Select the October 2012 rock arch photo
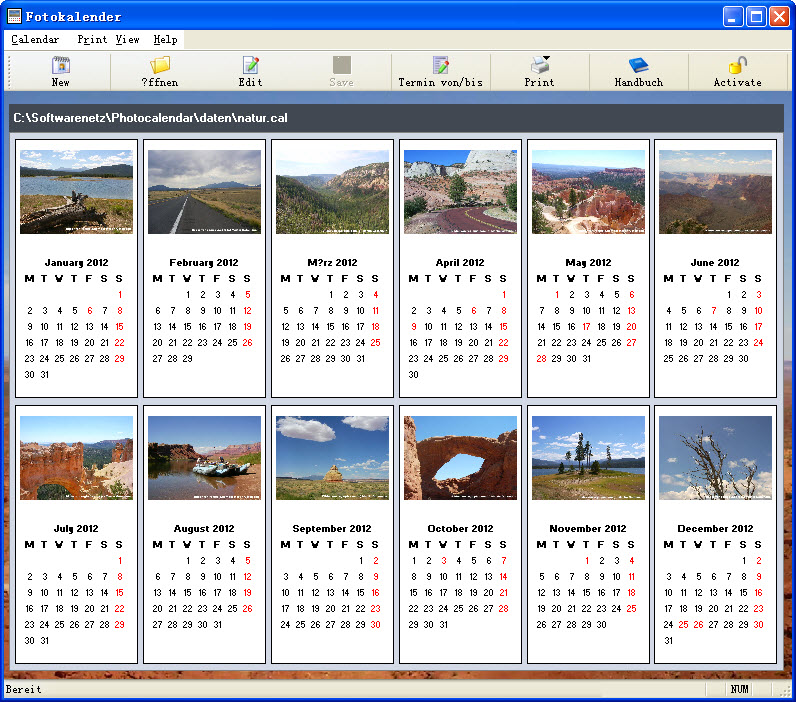This screenshot has width=796, height=702. (460, 458)
